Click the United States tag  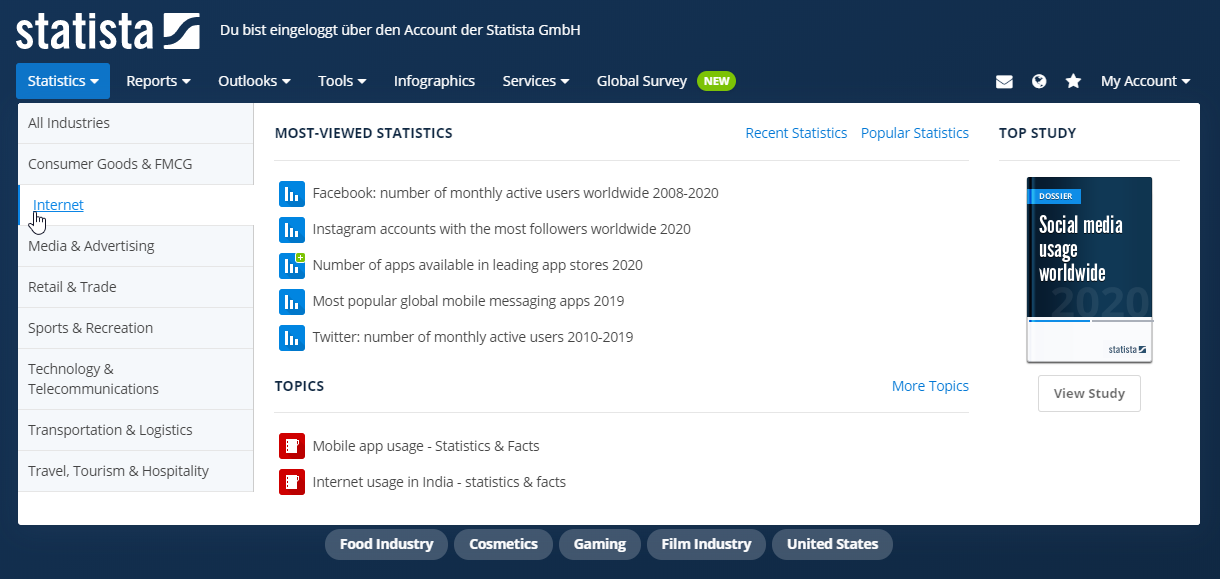(x=832, y=544)
